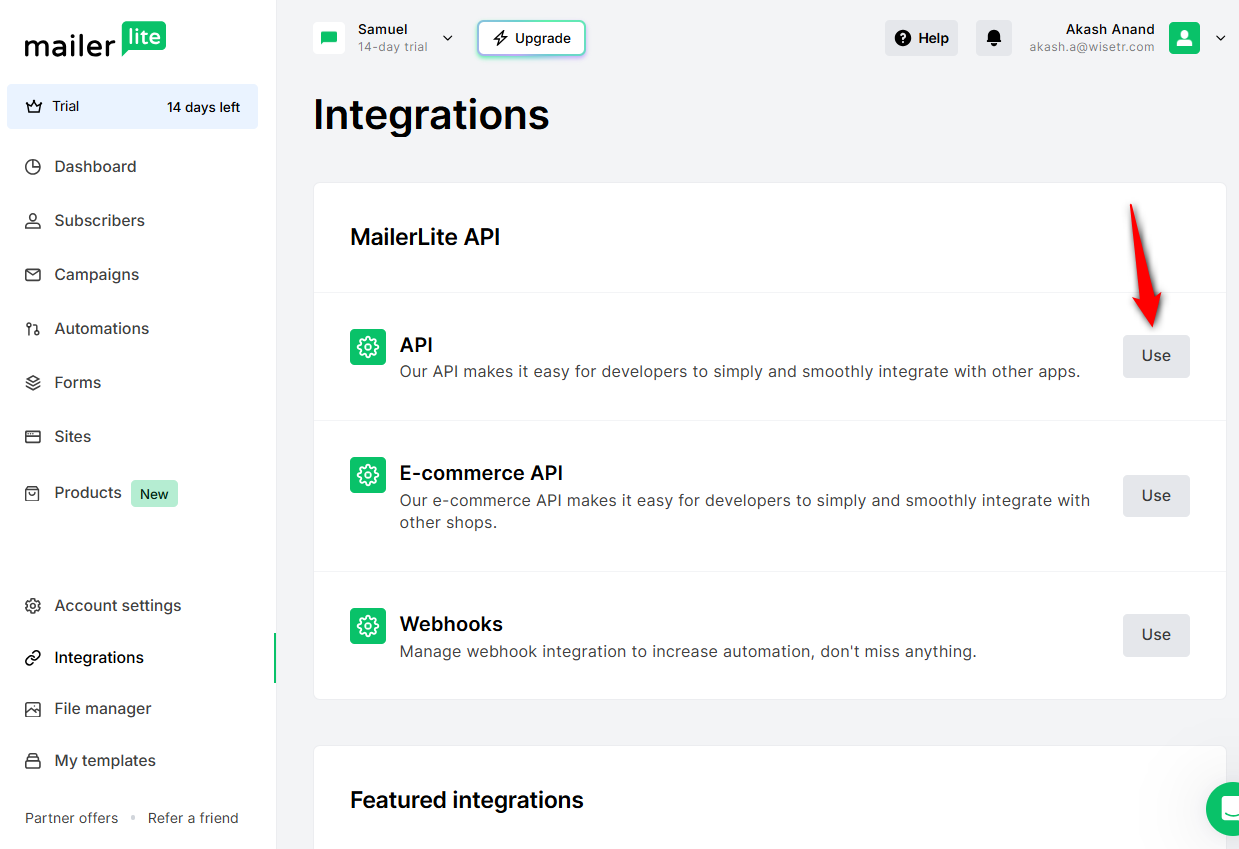1239x849 pixels.
Task: Click the Integrations page heading
Action: [x=431, y=114]
